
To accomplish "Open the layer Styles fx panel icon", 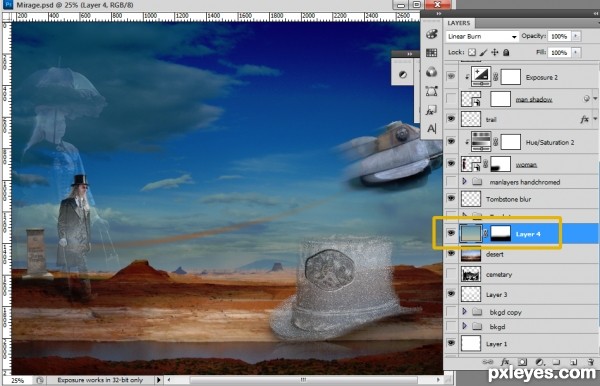I will [430, 111].
